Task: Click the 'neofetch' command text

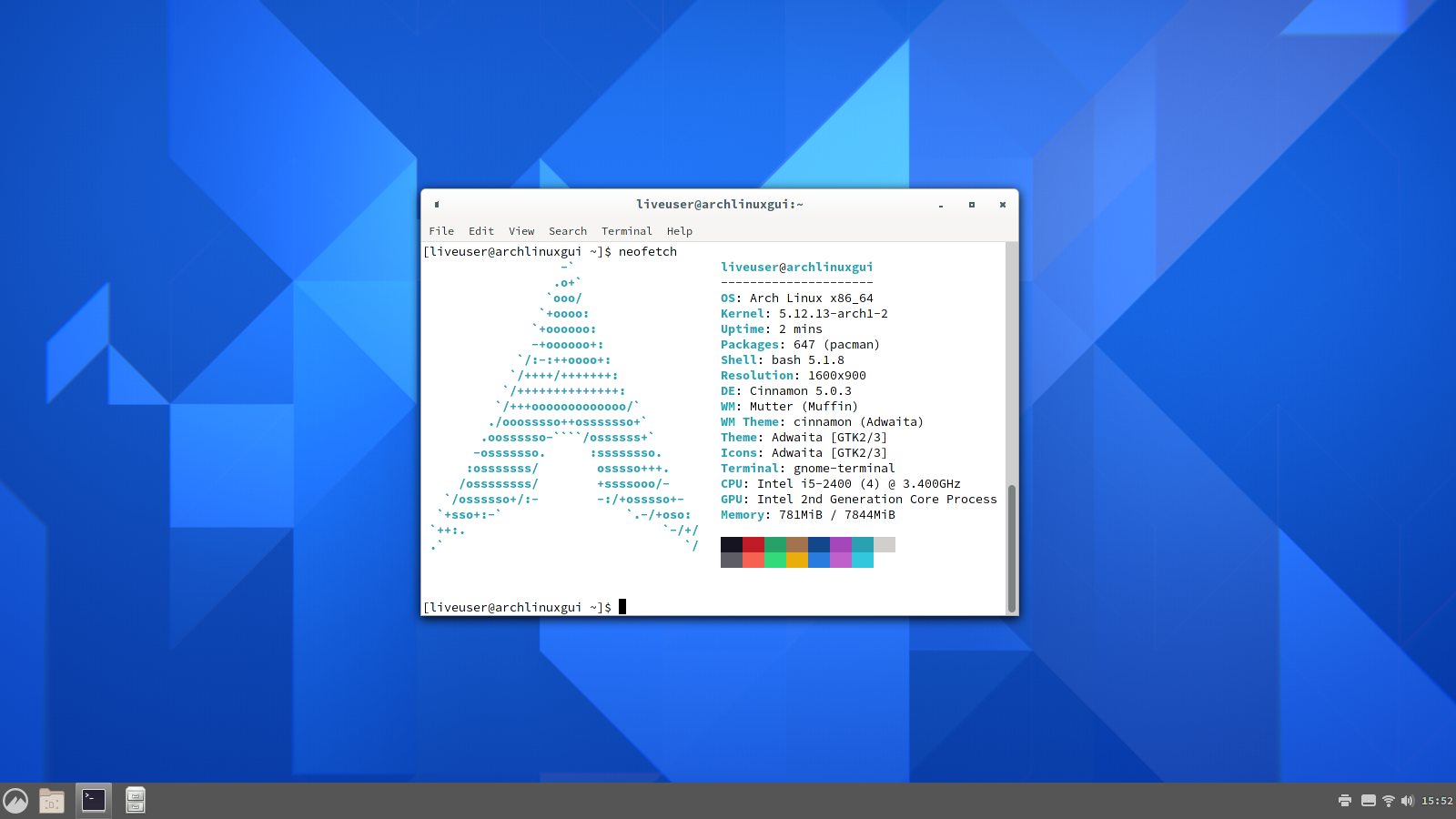Action: coord(648,252)
